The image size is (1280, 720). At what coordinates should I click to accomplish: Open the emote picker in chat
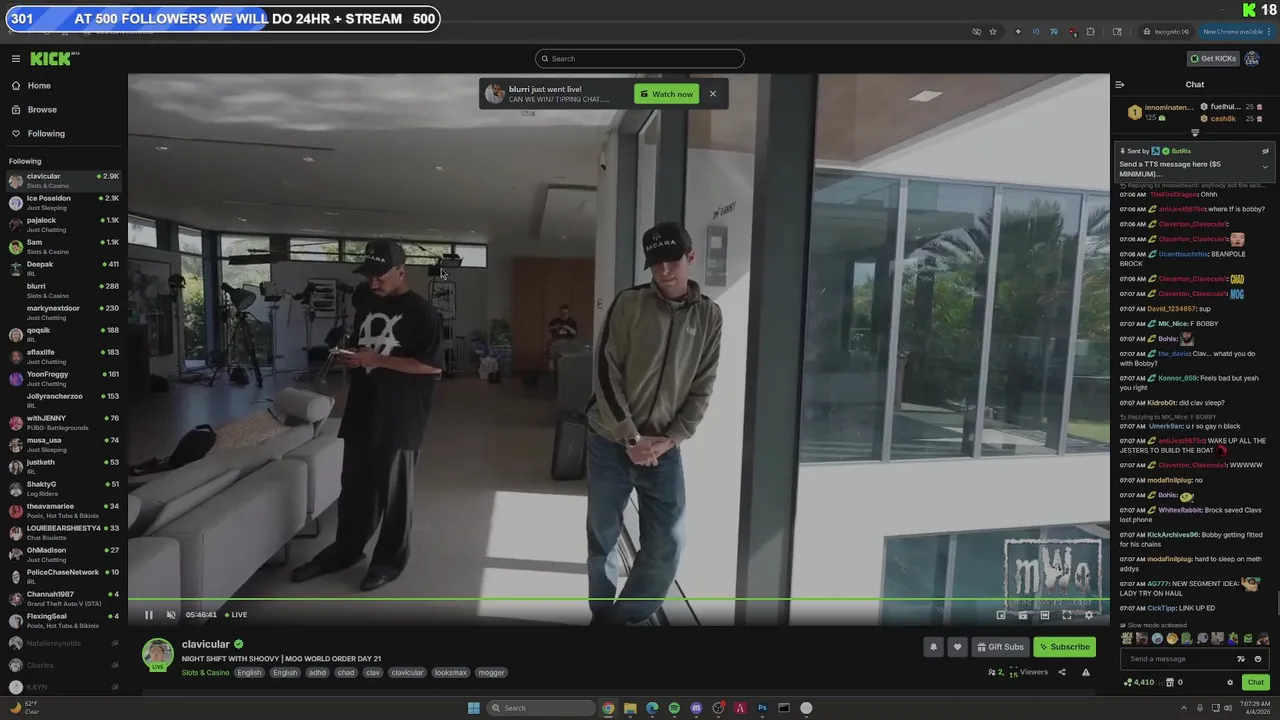(x=1258, y=659)
